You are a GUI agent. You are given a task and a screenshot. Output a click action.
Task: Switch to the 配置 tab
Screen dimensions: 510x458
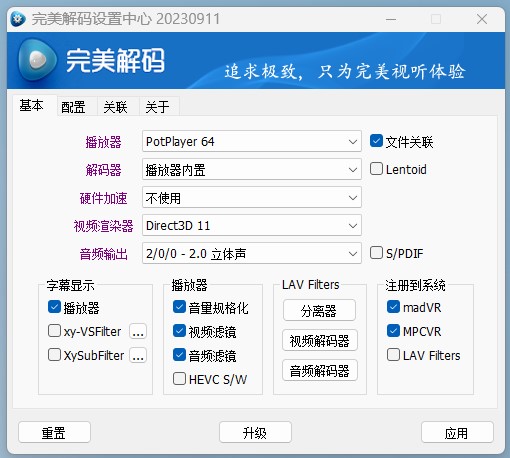73,107
